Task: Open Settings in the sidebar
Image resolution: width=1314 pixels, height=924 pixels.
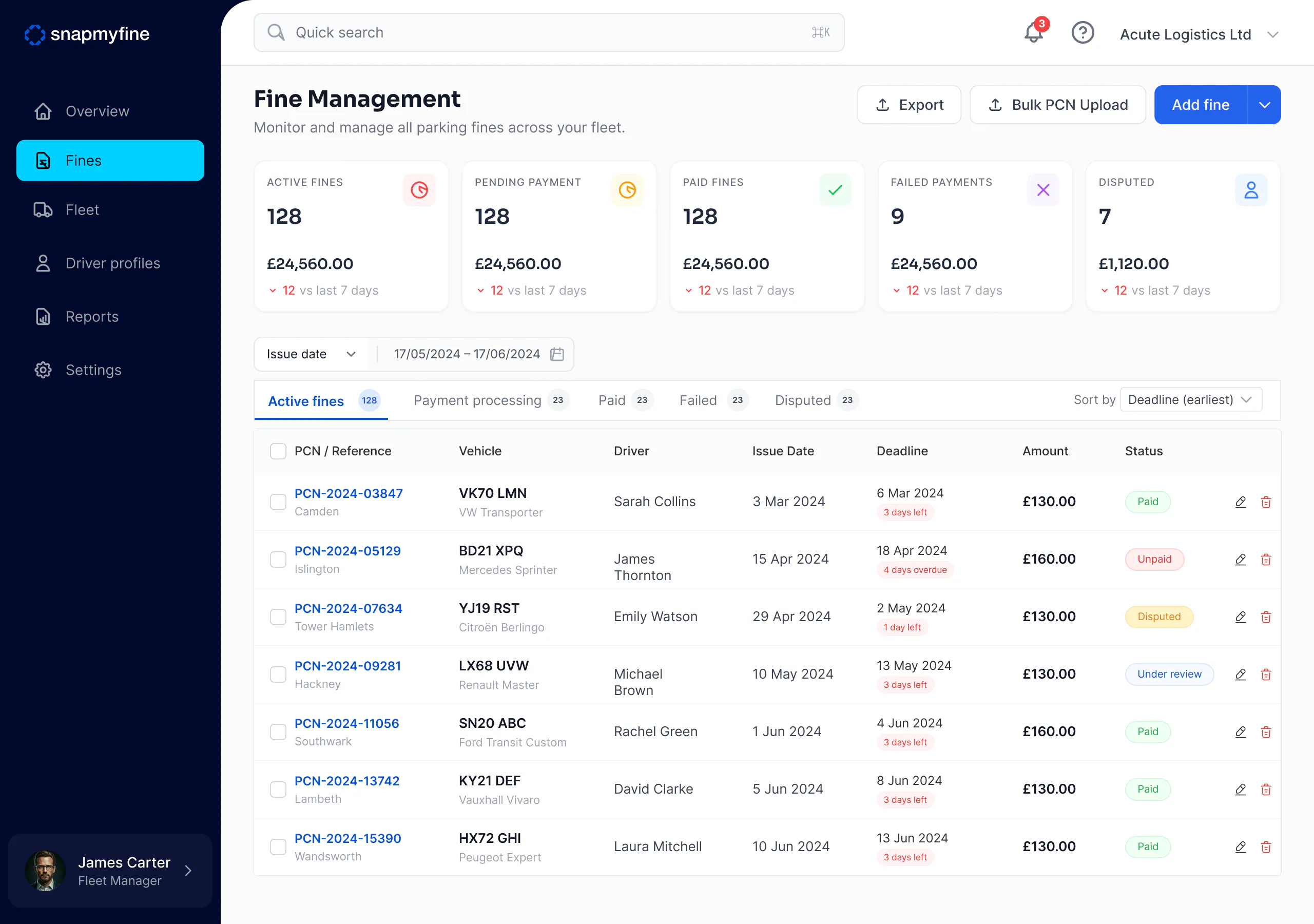Action: (x=110, y=370)
